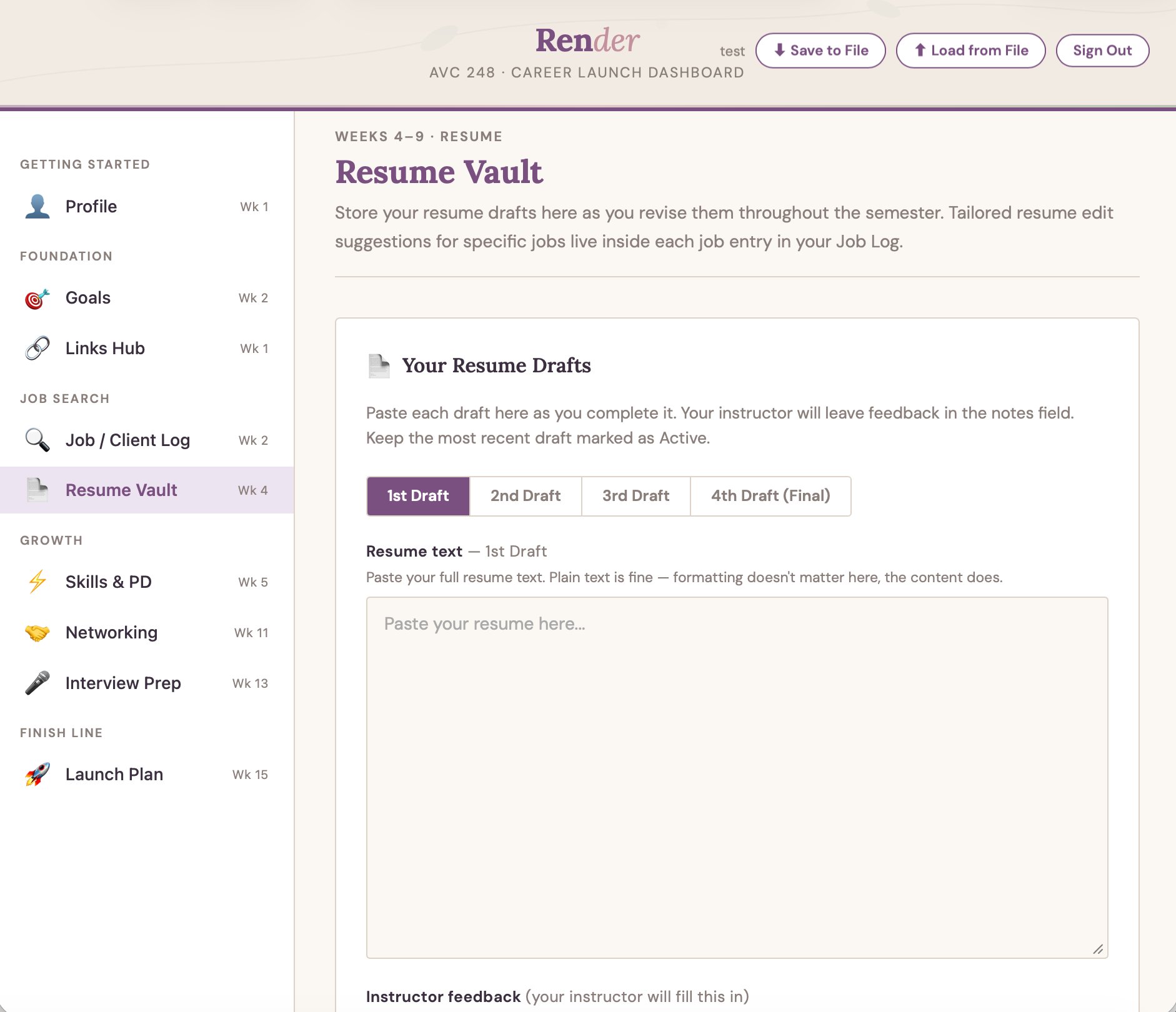Click 'WEEKS 4–9 · RESUME' breadcrumb text
Viewport: 1176px width, 1012px height.
[x=419, y=137]
